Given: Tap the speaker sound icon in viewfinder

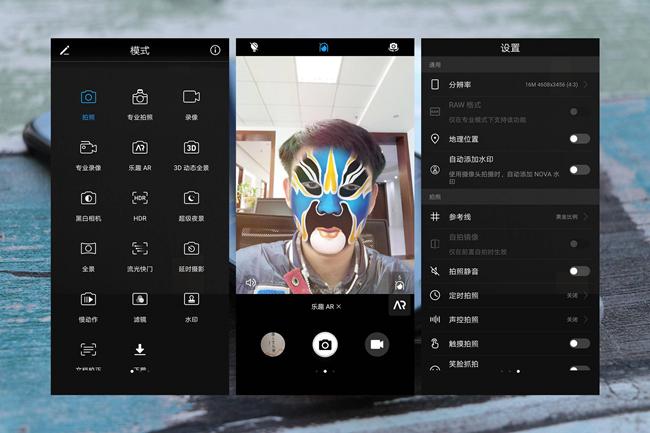Looking at the screenshot, I should pos(251,283).
